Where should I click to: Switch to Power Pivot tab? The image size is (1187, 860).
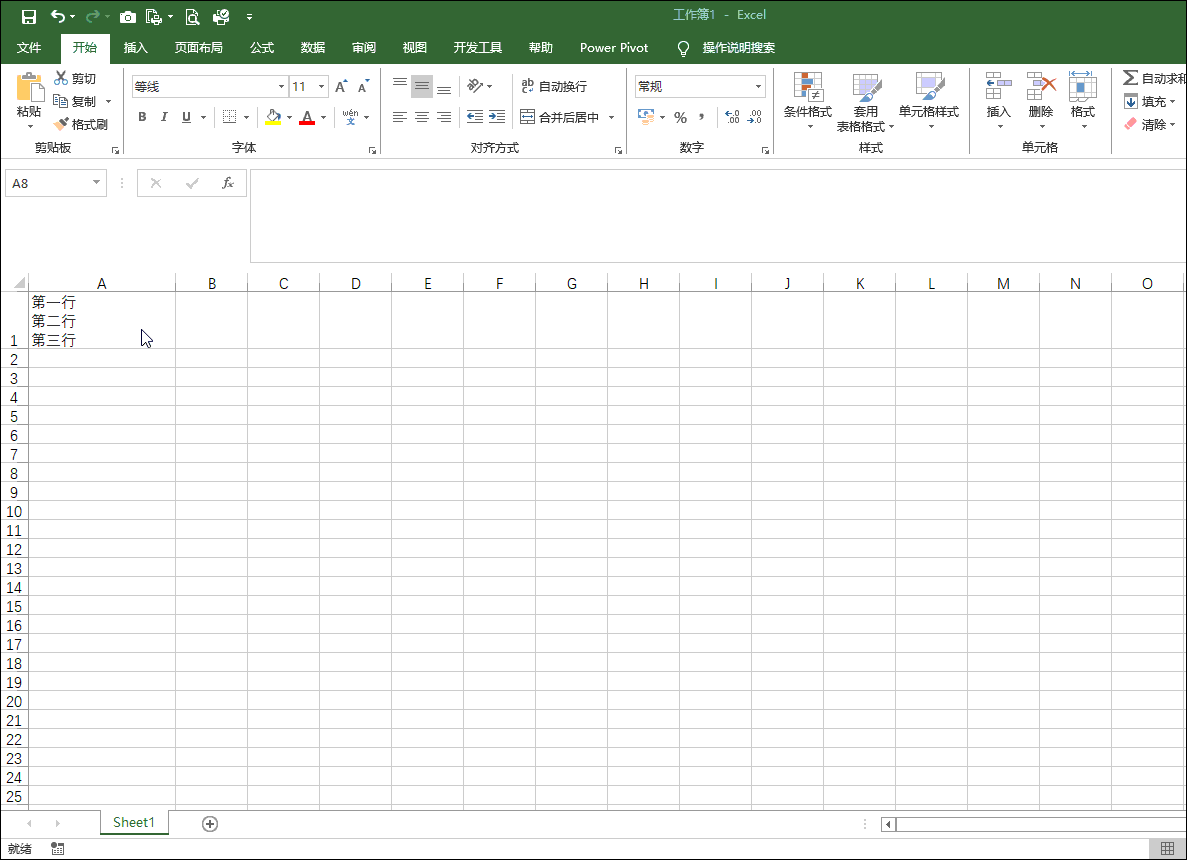[614, 48]
